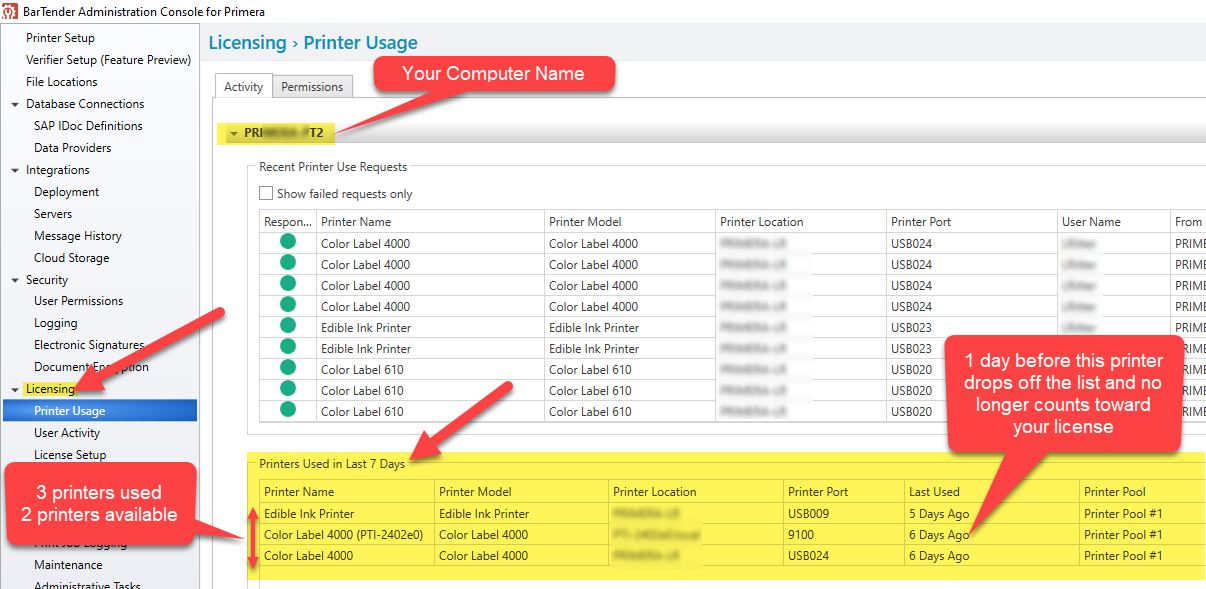View Message History

[x=78, y=236]
